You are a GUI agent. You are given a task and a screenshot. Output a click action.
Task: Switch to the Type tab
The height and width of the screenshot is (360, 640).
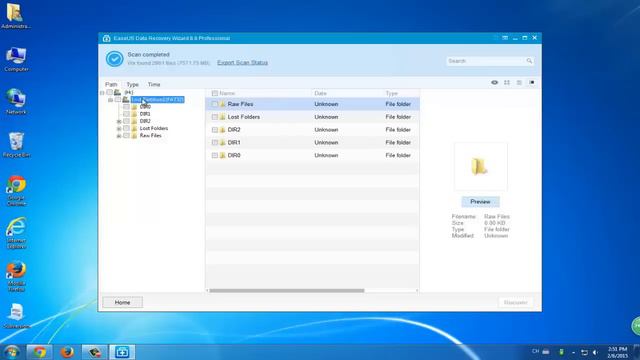(x=132, y=84)
